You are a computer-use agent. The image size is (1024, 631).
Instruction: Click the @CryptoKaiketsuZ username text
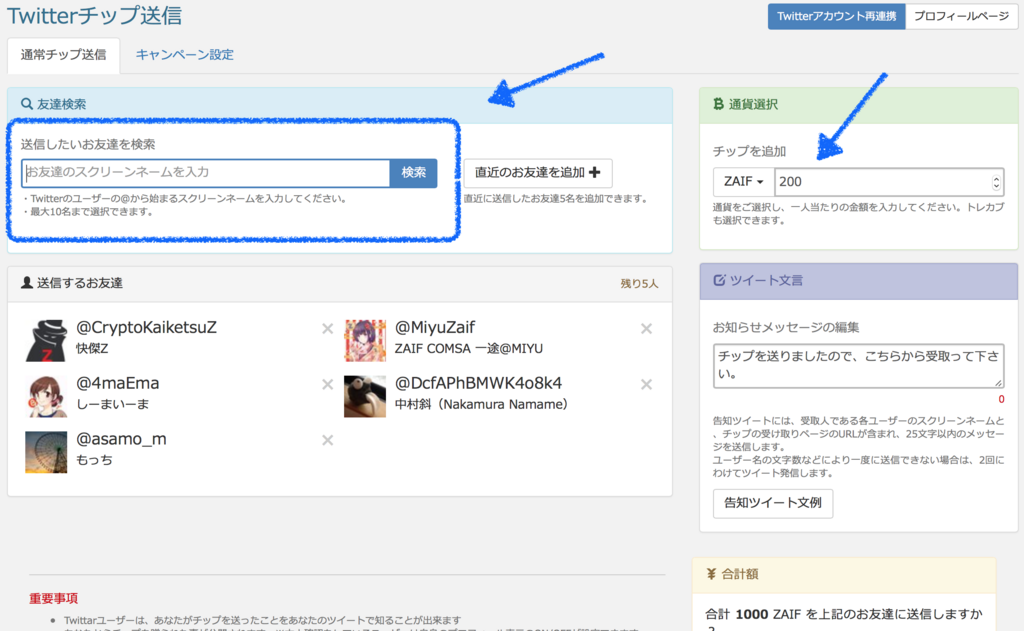click(146, 327)
